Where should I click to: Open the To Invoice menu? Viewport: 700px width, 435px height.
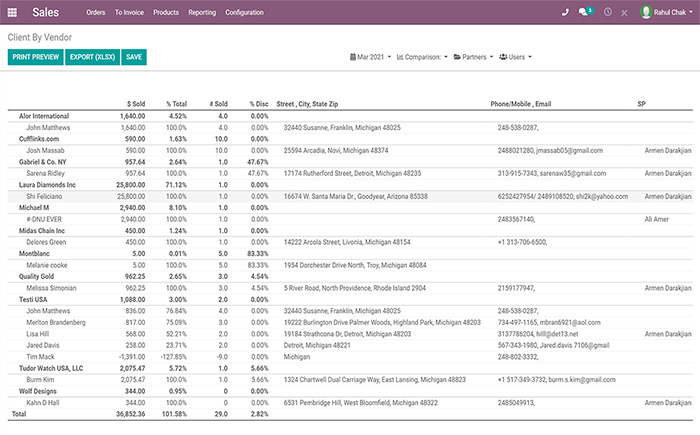(129, 13)
